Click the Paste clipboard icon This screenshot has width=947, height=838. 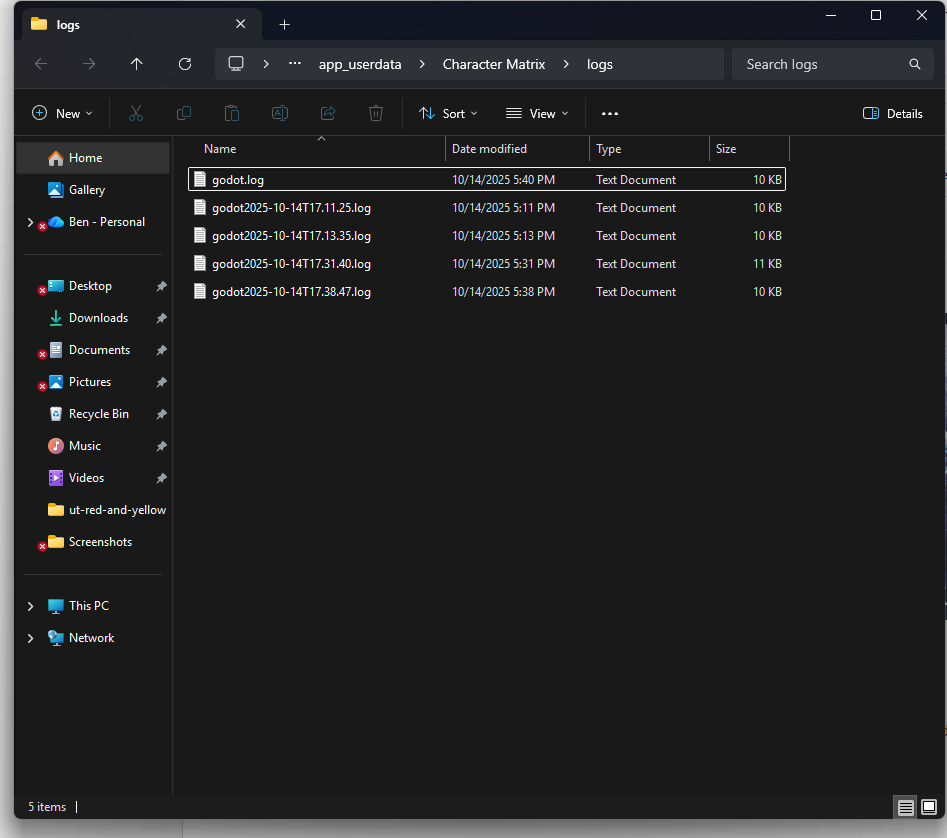[x=232, y=114]
